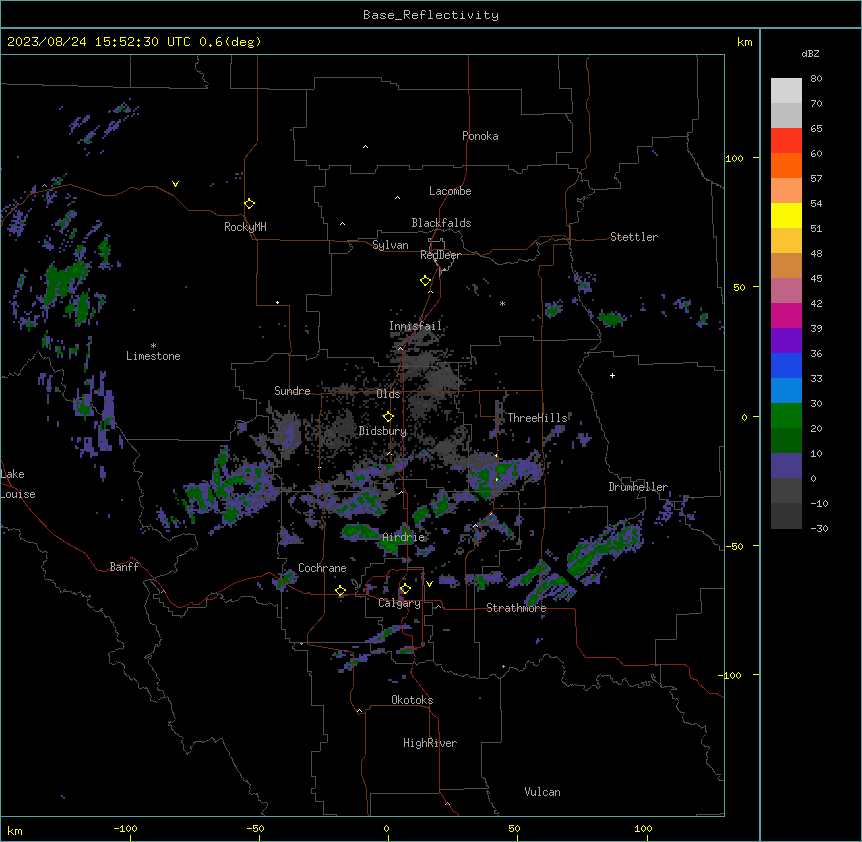Click the dBZ legend heading
This screenshot has height=842, width=862.
[810, 53]
